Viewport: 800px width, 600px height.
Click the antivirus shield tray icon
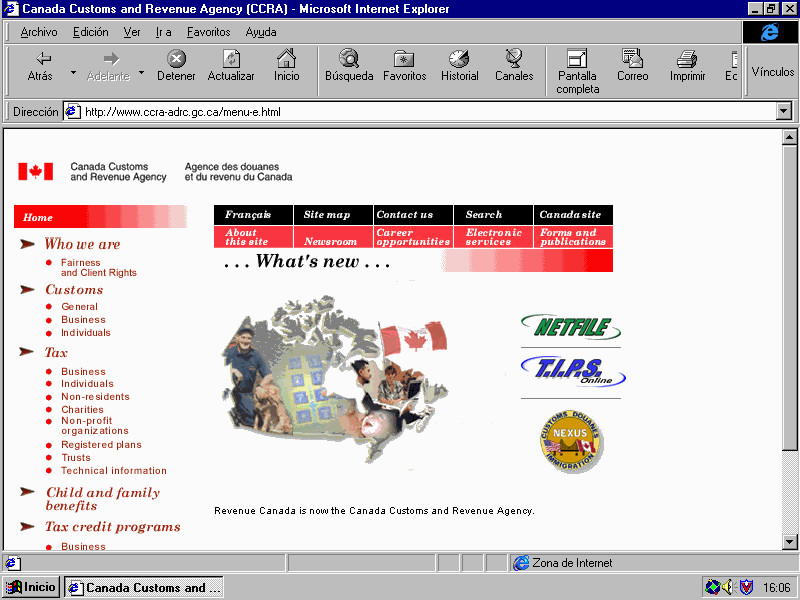coord(746,587)
